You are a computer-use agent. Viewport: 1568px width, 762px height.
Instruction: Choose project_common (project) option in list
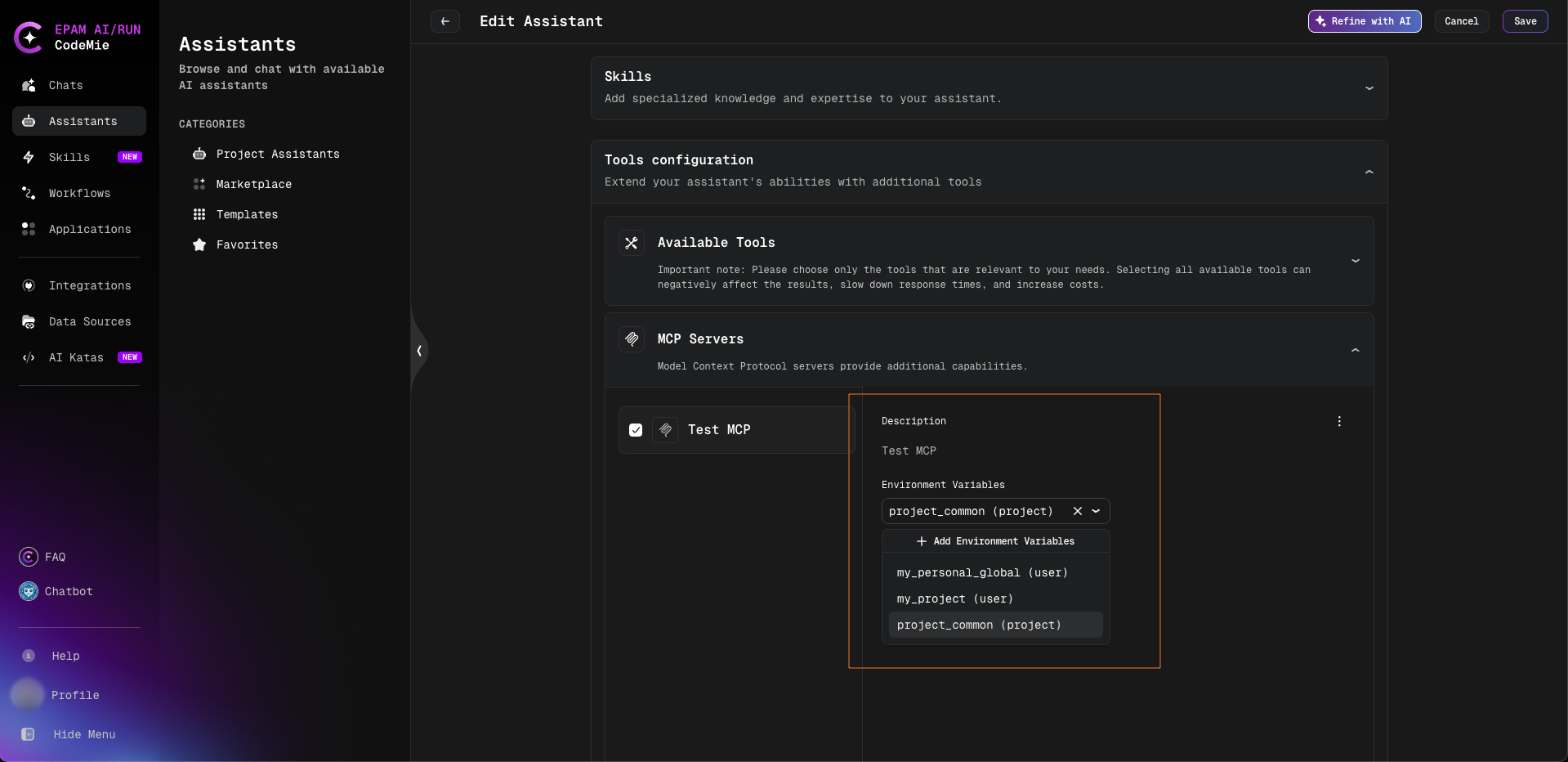pos(995,625)
